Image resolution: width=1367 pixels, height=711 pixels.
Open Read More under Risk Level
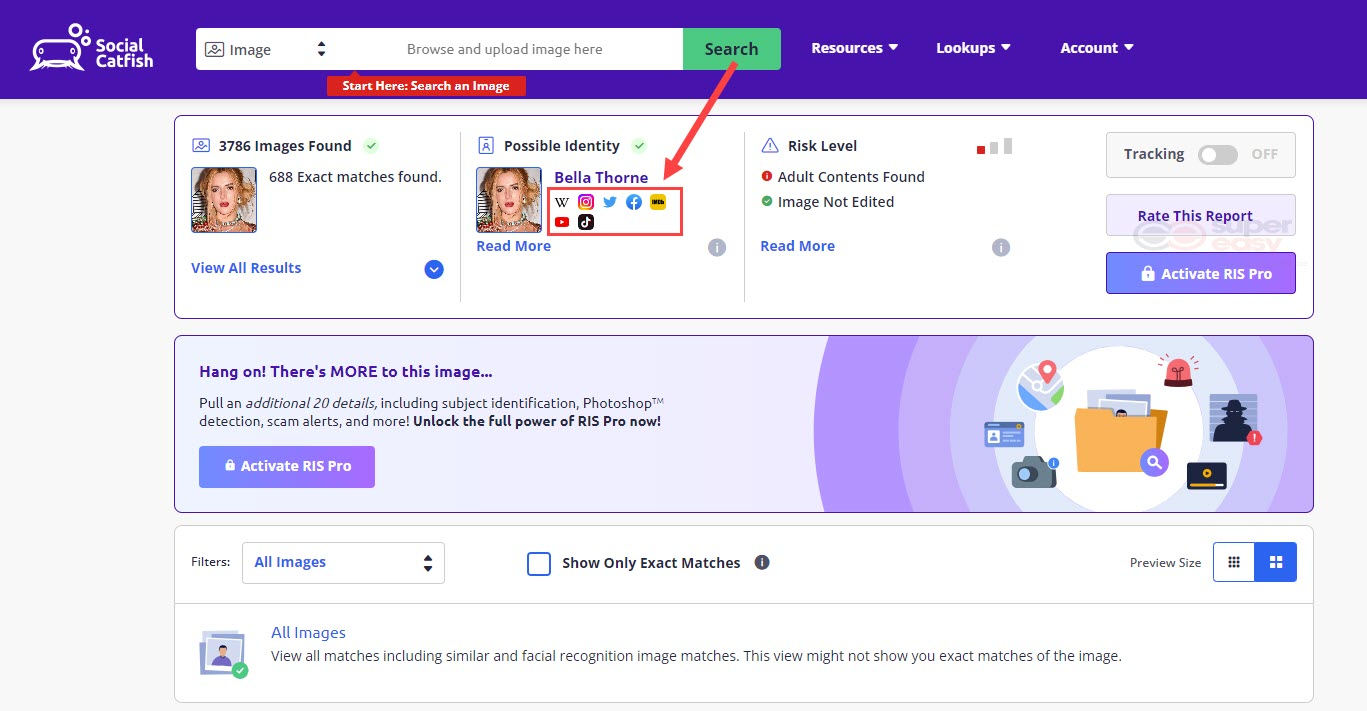[798, 246]
